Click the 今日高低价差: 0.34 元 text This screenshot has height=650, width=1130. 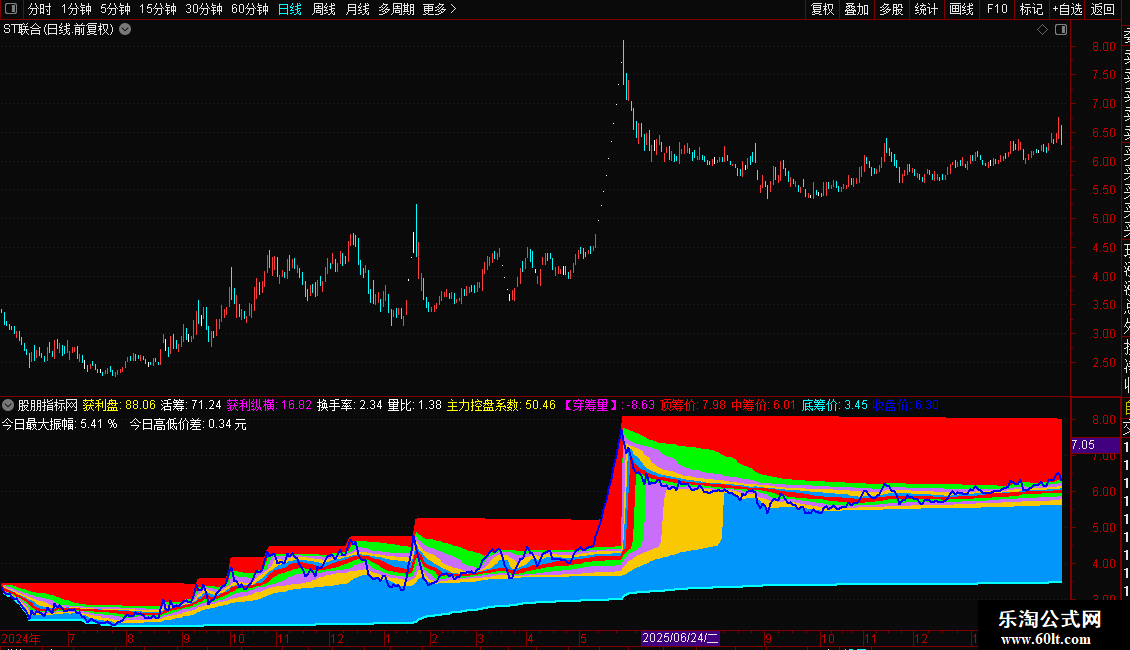188,424
